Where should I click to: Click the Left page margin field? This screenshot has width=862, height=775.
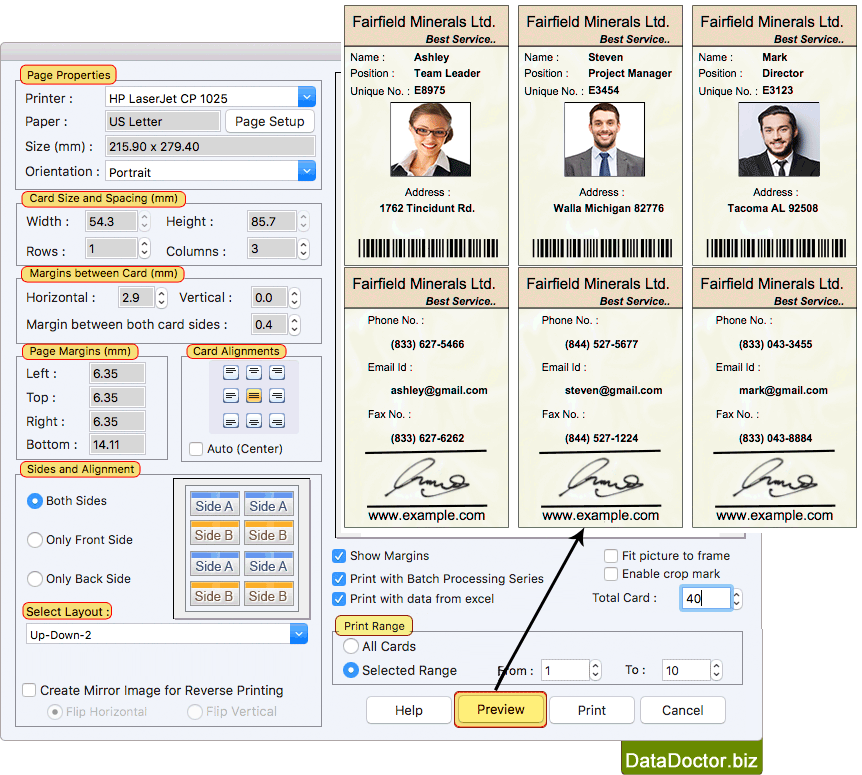117,374
